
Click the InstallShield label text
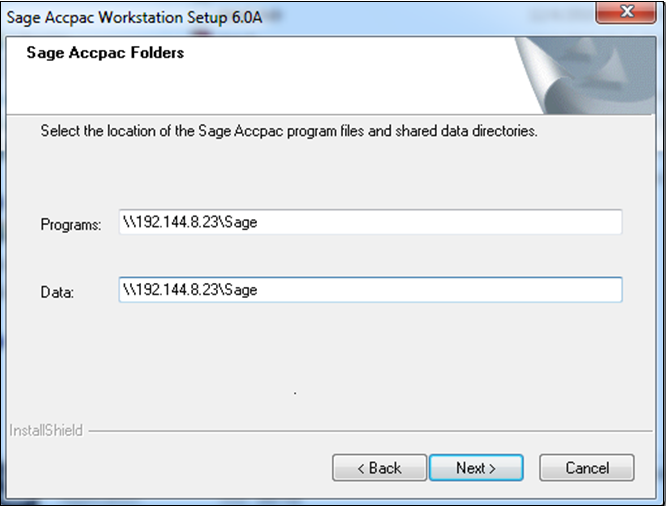(x=46, y=430)
